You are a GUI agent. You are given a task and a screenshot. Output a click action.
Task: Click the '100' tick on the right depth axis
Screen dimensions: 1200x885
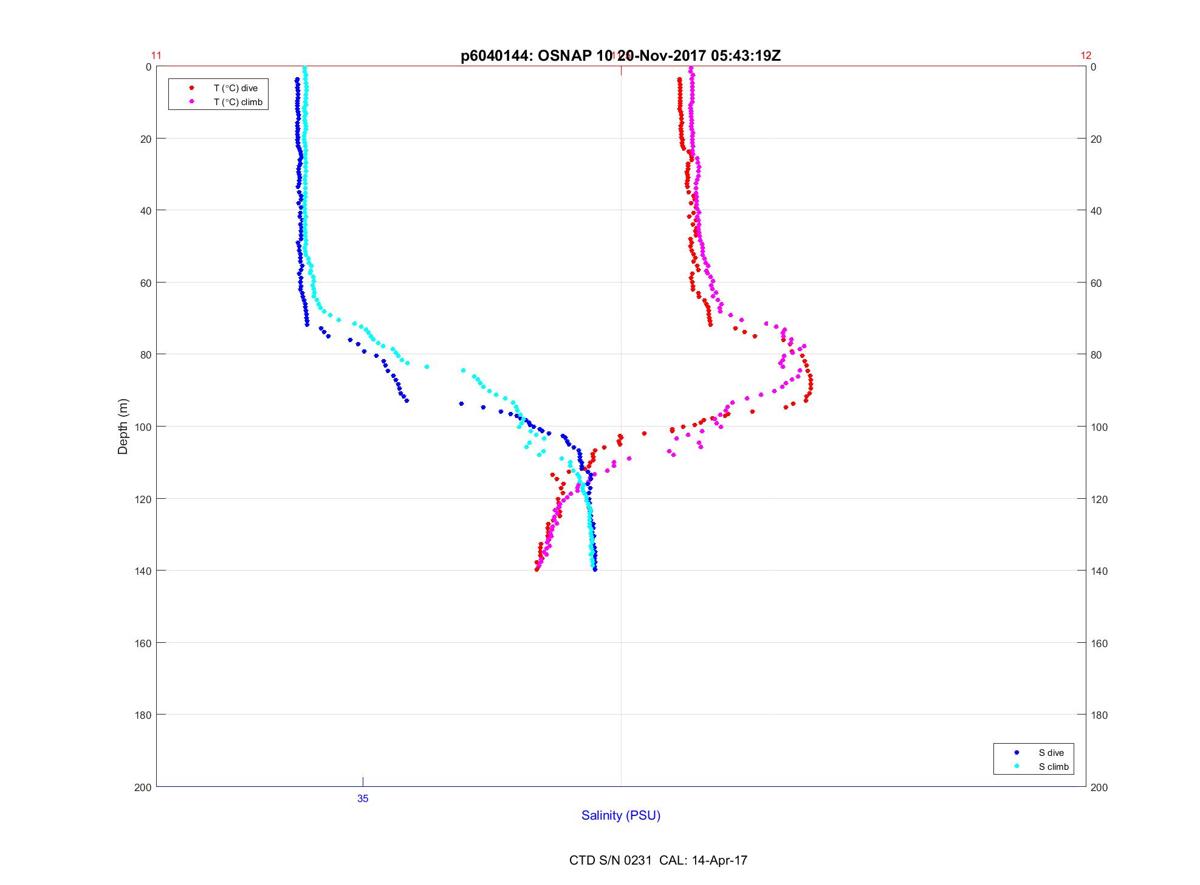pos(1100,427)
